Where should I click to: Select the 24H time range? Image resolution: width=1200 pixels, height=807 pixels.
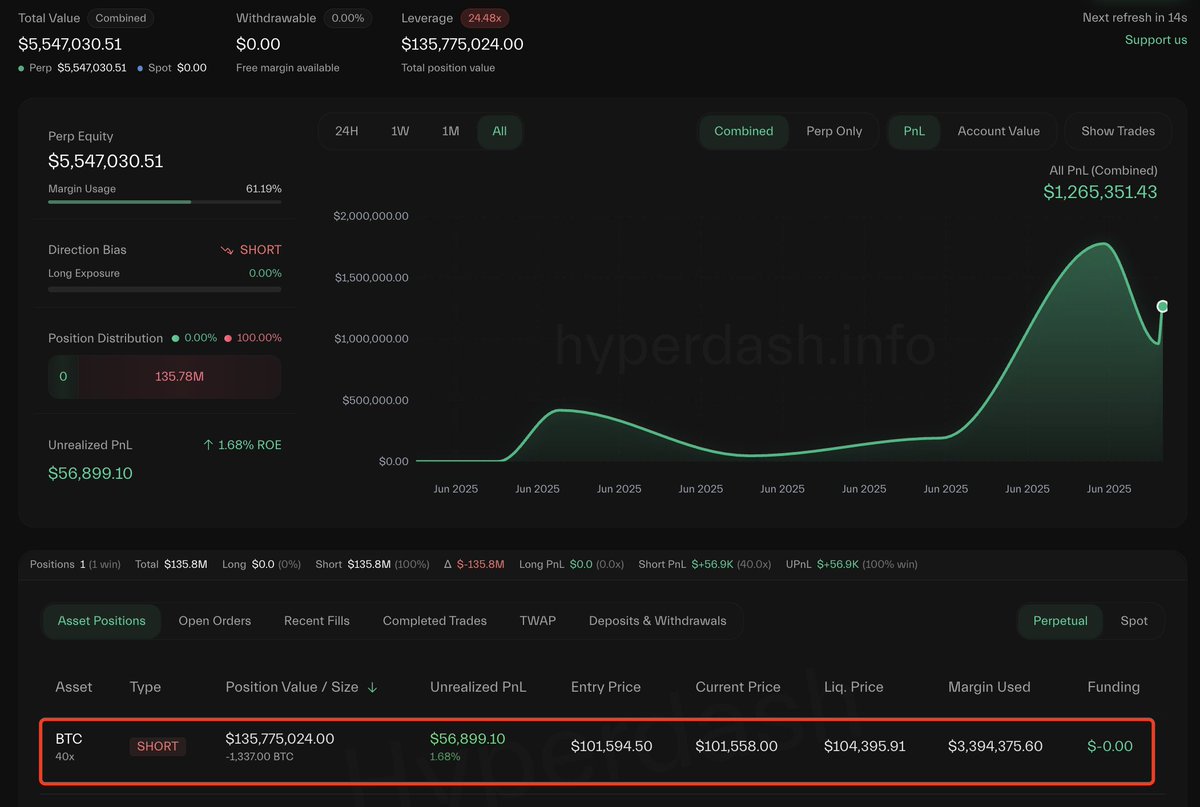click(x=347, y=131)
